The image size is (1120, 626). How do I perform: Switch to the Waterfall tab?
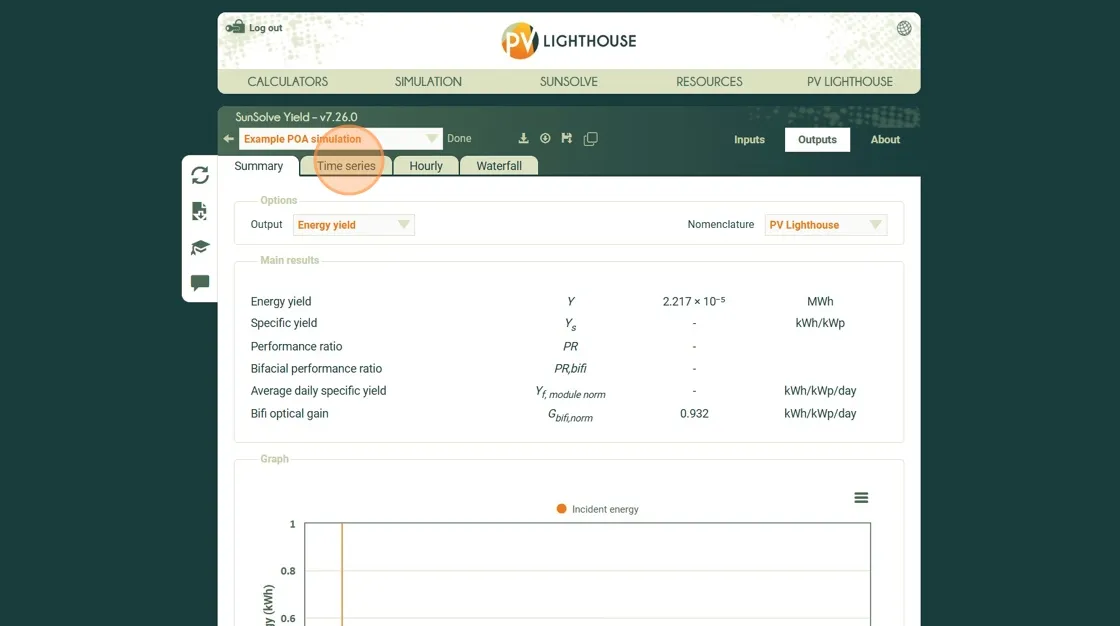click(x=499, y=166)
